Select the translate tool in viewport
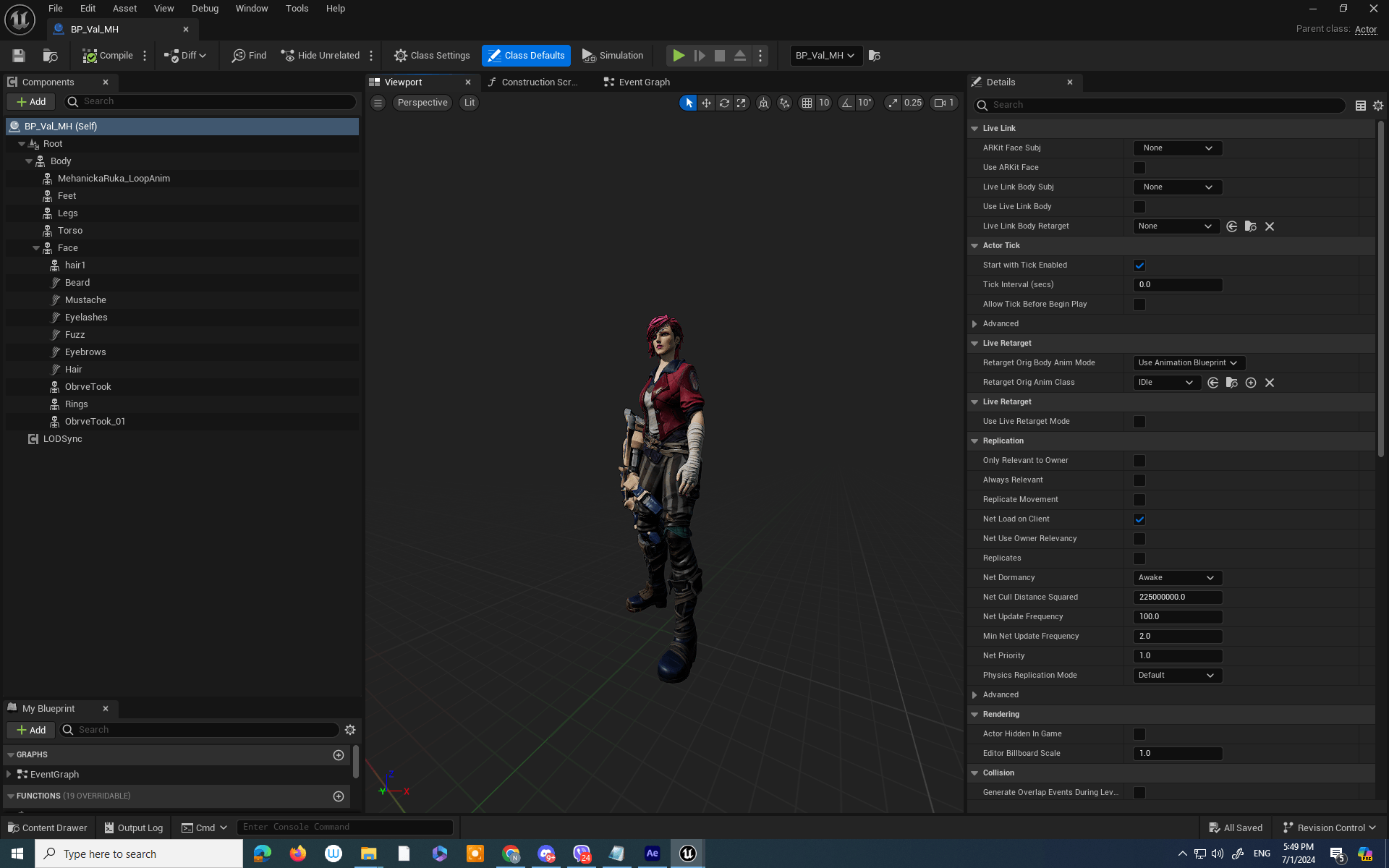This screenshot has width=1389, height=868. point(706,103)
